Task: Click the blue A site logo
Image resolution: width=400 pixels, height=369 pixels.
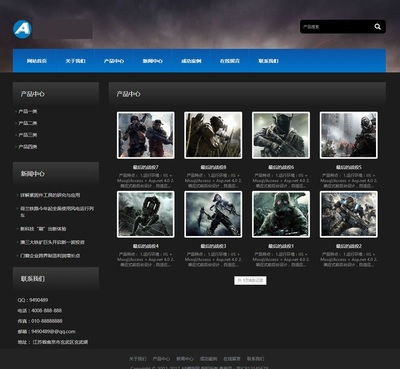Action: 23,29
